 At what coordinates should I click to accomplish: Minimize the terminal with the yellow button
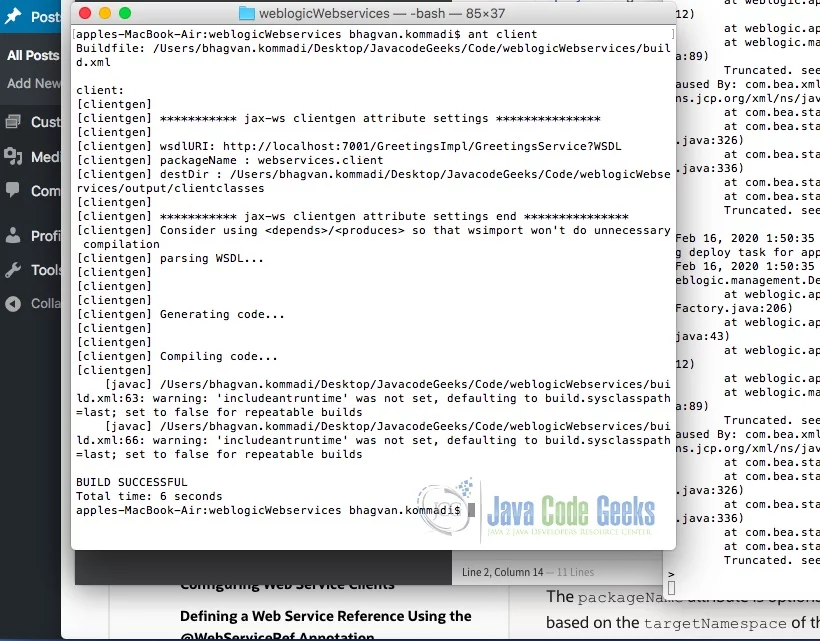coord(105,13)
